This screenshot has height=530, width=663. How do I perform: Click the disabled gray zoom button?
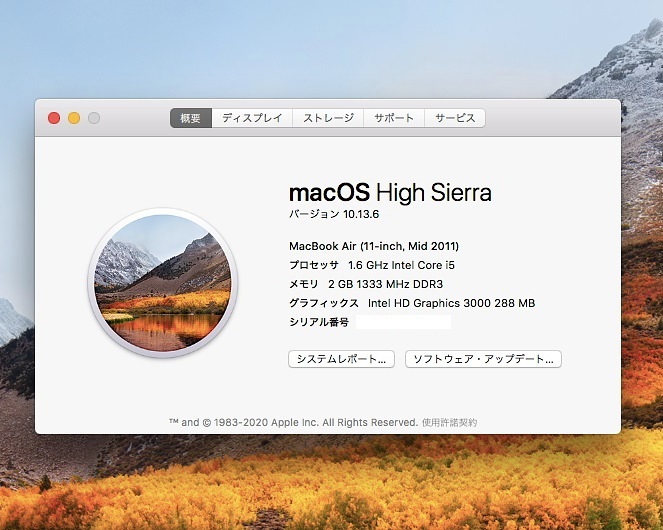[94, 118]
